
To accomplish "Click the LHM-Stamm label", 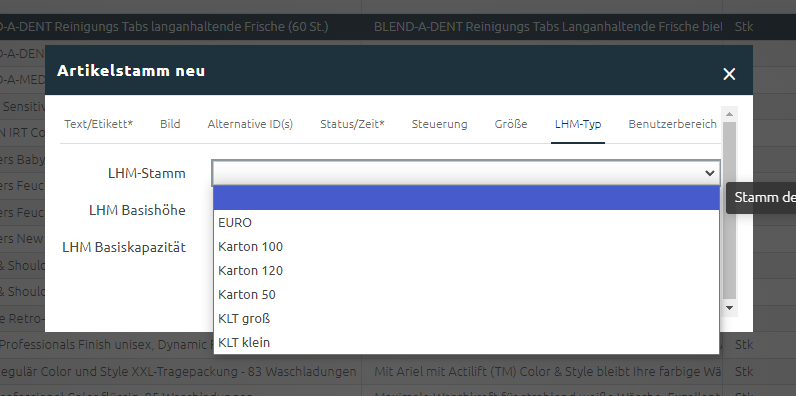I will pos(147,174).
